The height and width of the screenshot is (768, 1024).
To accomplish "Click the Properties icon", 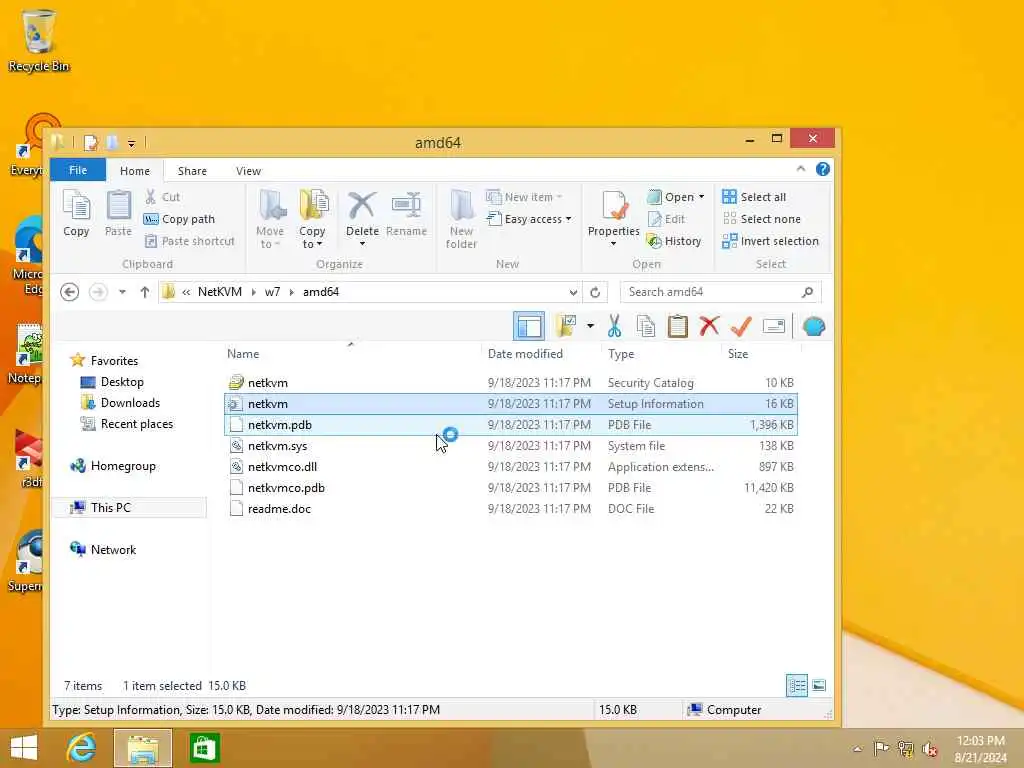I will click(614, 206).
